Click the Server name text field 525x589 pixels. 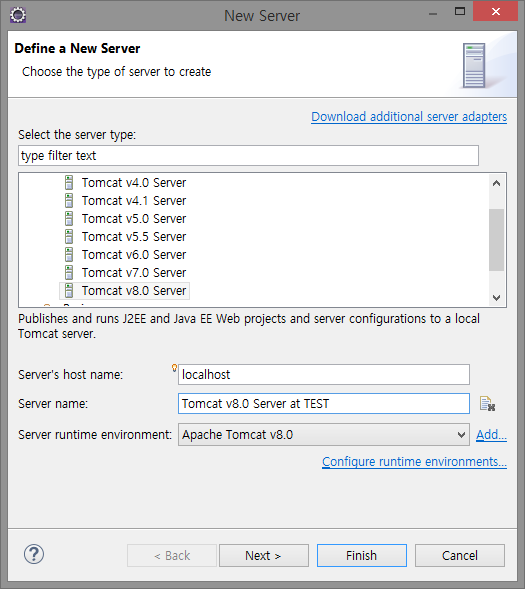[324, 403]
